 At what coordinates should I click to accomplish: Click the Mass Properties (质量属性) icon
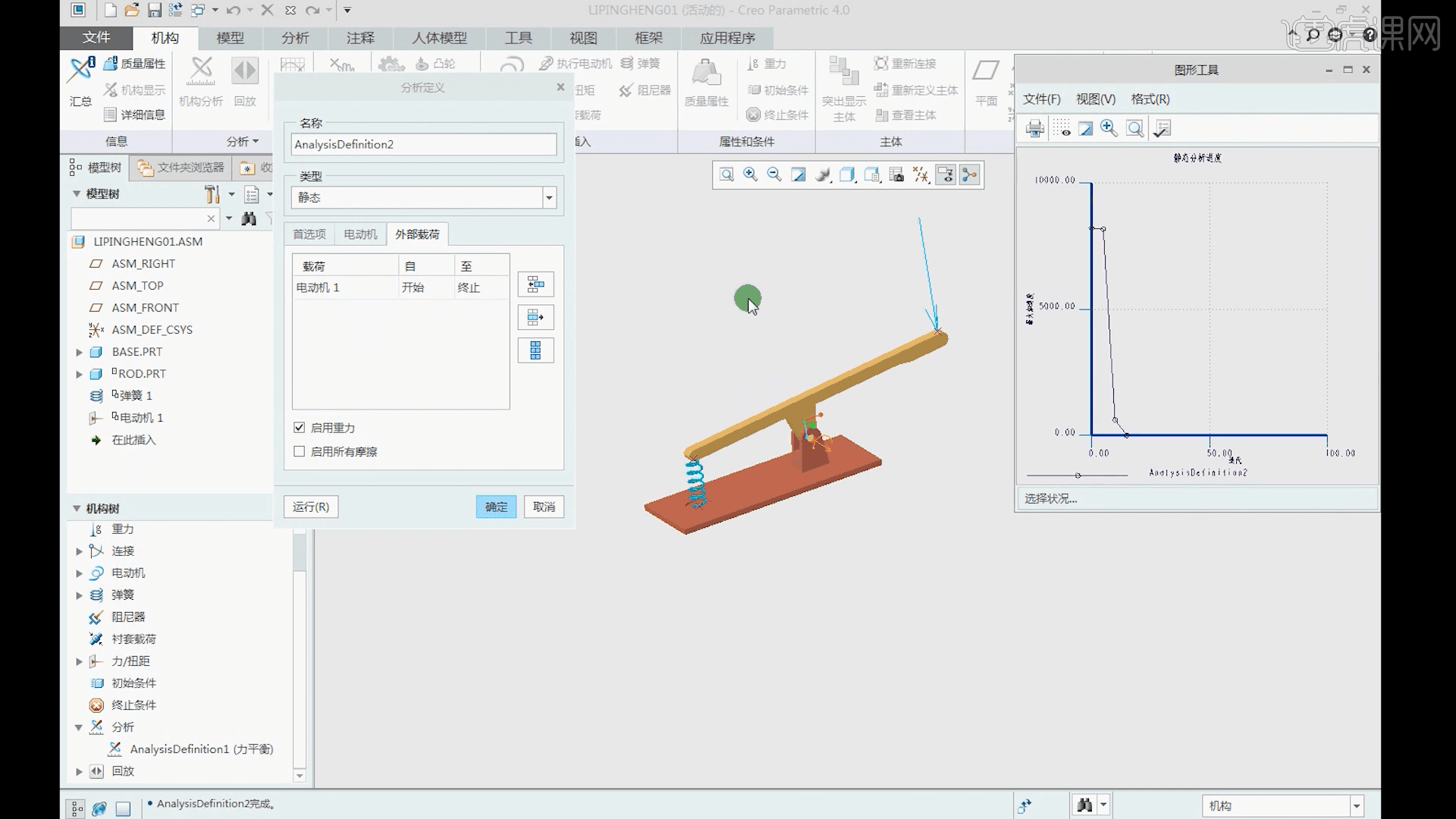point(111,64)
